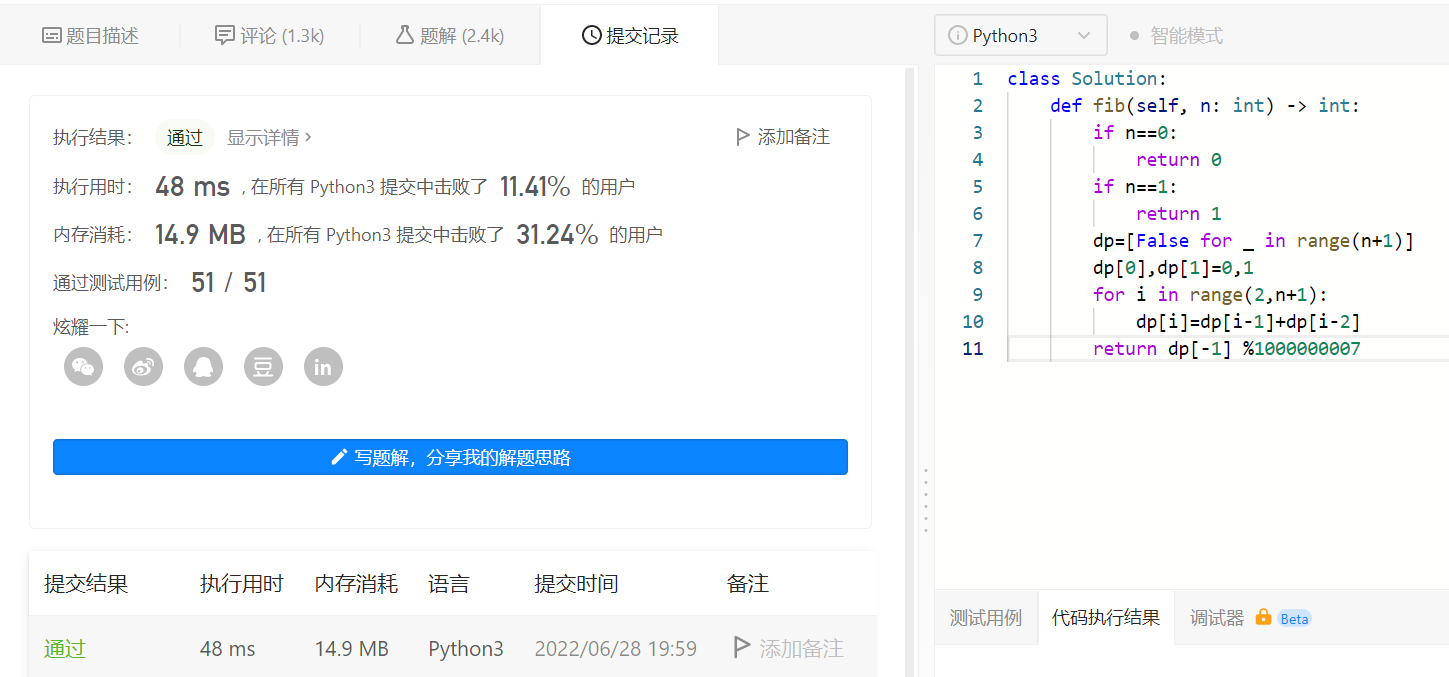This screenshot has width=1449, height=677.
Task: Click the vertical panel divider handle
Action: click(926, 500)
